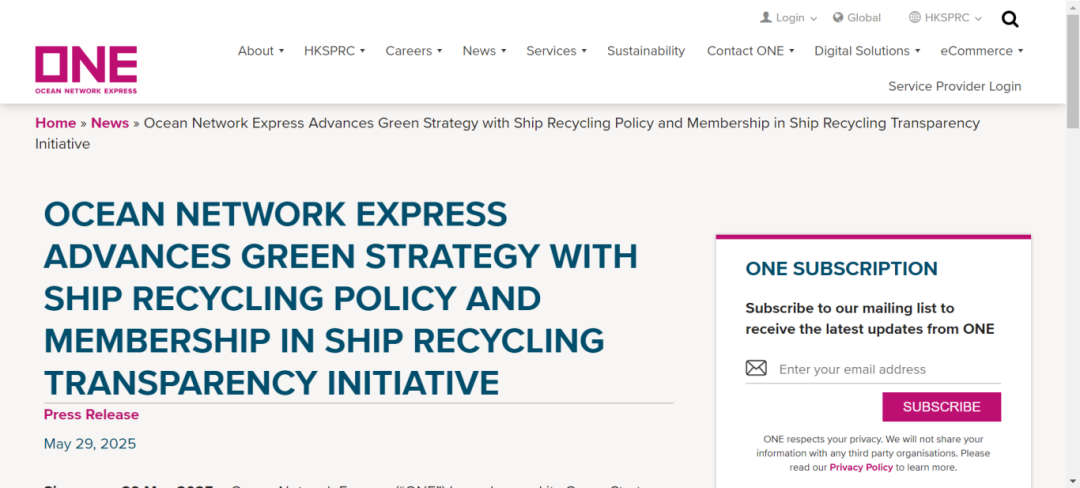Open the Careers navigation menu
The width and height of the screenshot is (1080, 488).
pos(413,51)
